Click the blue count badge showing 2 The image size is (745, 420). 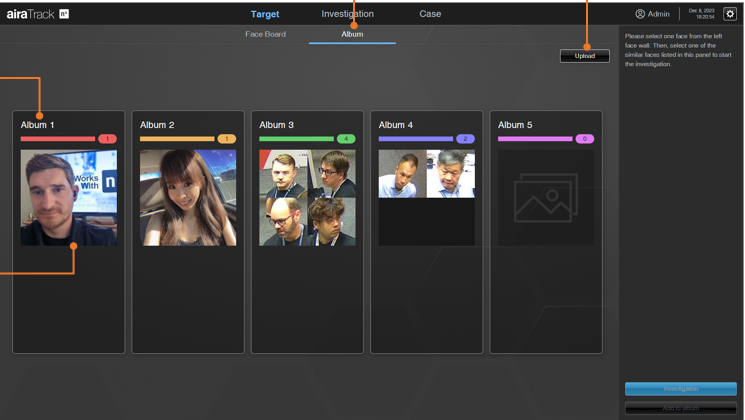click(x=465, y=139)
